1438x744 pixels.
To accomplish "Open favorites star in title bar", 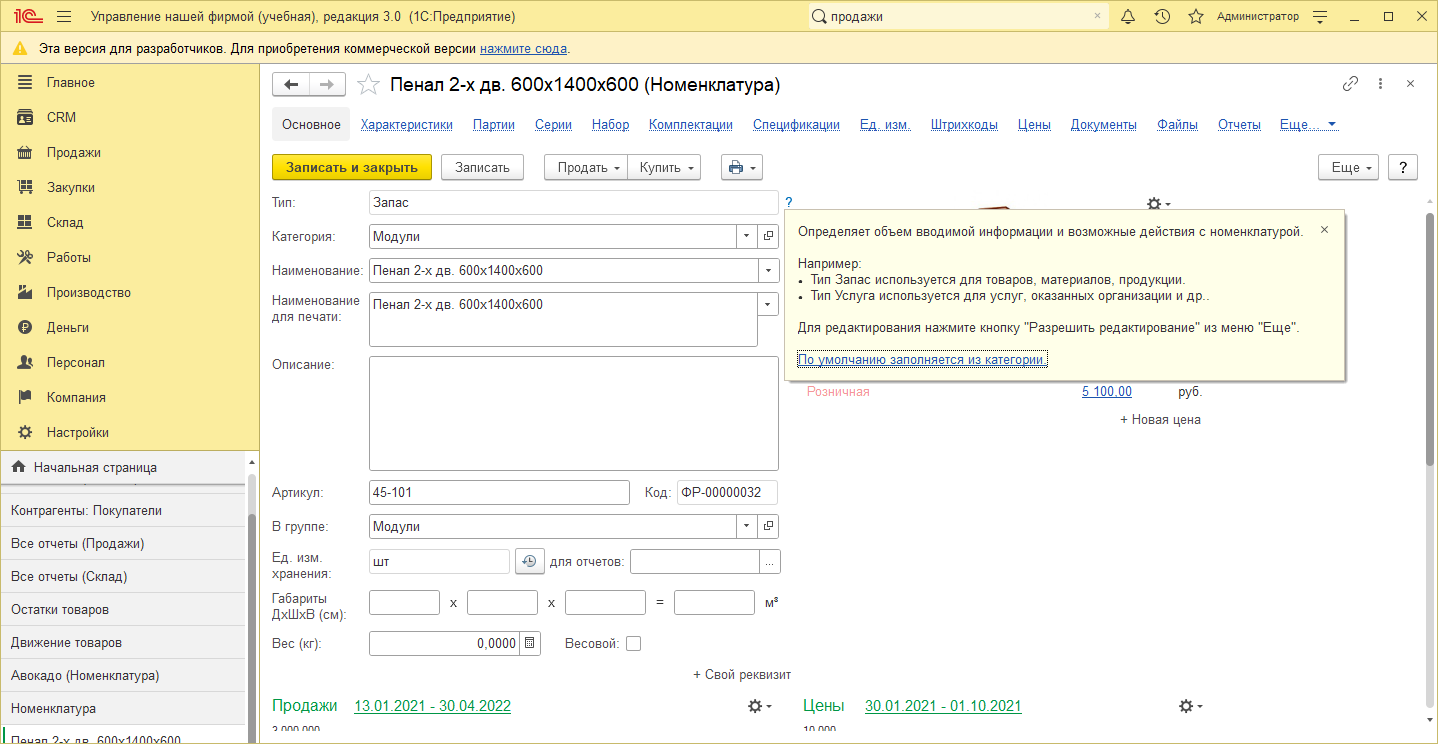I will tap(1195, 17).
